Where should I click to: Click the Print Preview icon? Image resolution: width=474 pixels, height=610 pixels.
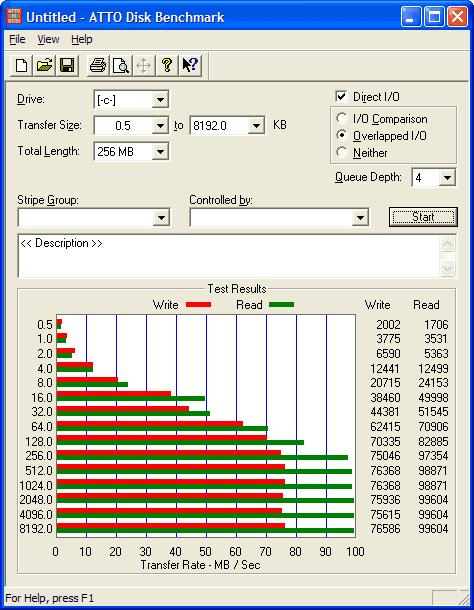tap(121, 65)
